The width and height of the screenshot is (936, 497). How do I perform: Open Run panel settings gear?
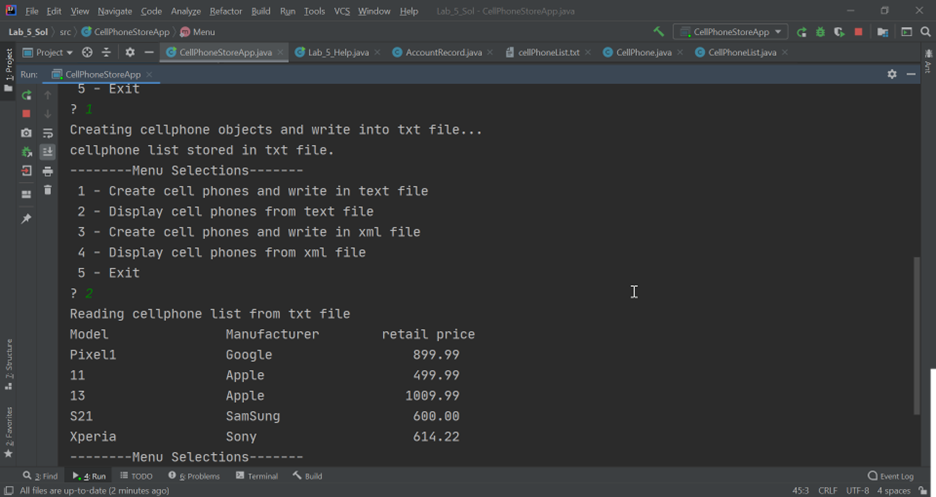pos(892,74)
